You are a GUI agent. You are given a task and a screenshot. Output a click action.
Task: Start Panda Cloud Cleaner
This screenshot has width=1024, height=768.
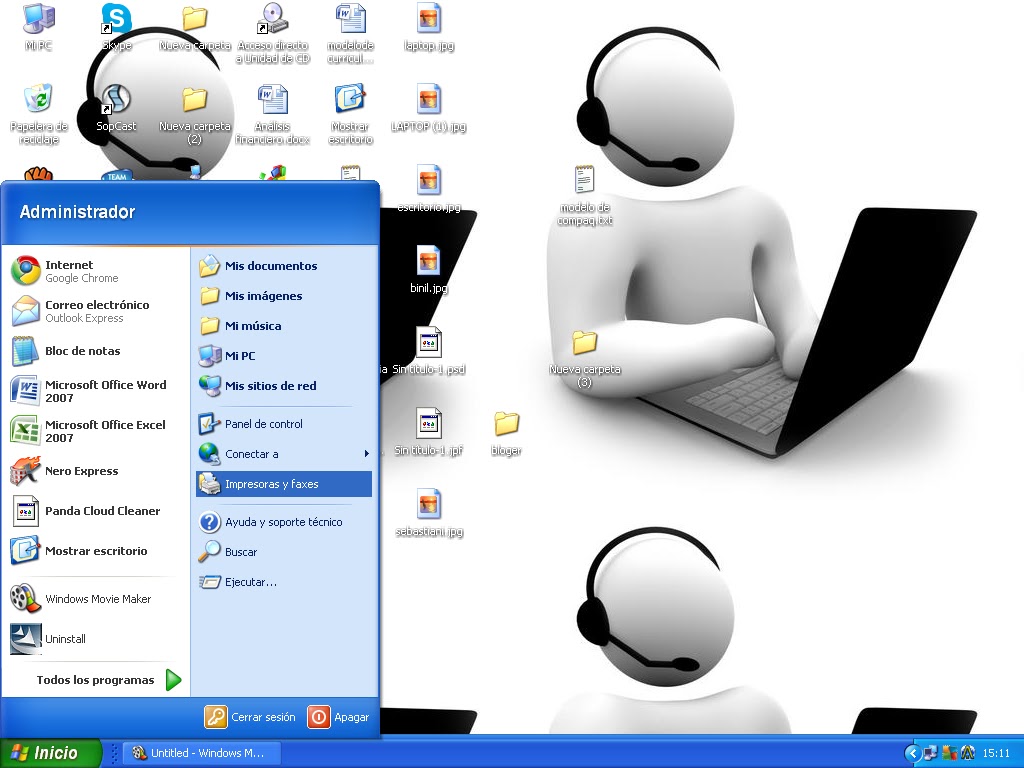click(95, 510)
